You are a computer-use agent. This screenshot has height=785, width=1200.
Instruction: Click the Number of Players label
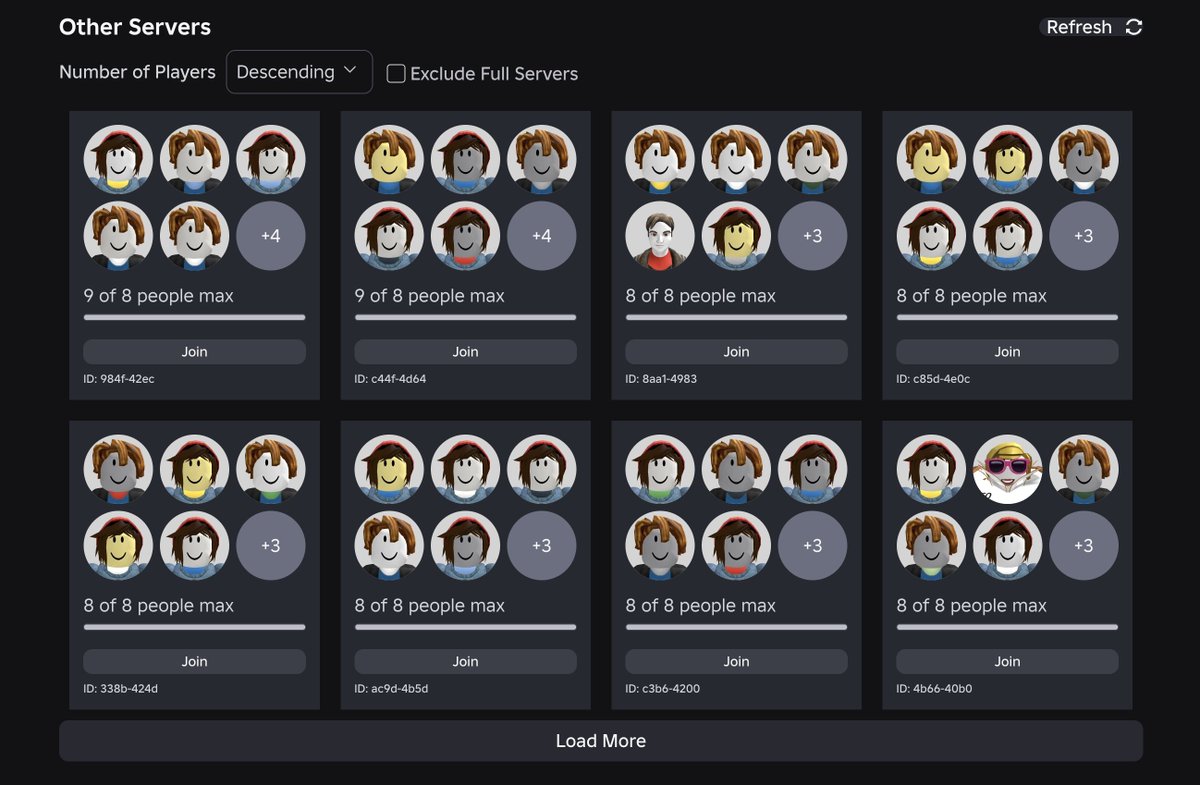tap(137, 72)
